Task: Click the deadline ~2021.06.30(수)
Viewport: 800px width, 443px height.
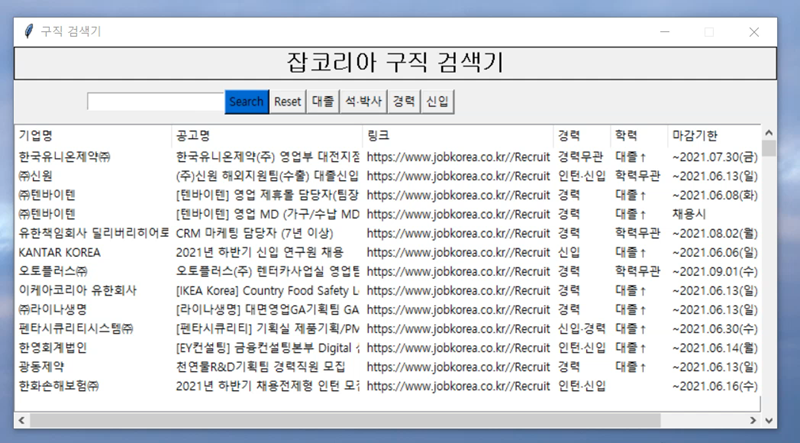Action: pos(715,329)
